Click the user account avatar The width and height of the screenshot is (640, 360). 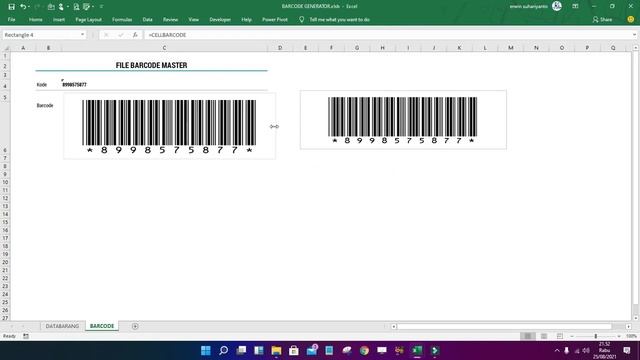tap(556, 6)
